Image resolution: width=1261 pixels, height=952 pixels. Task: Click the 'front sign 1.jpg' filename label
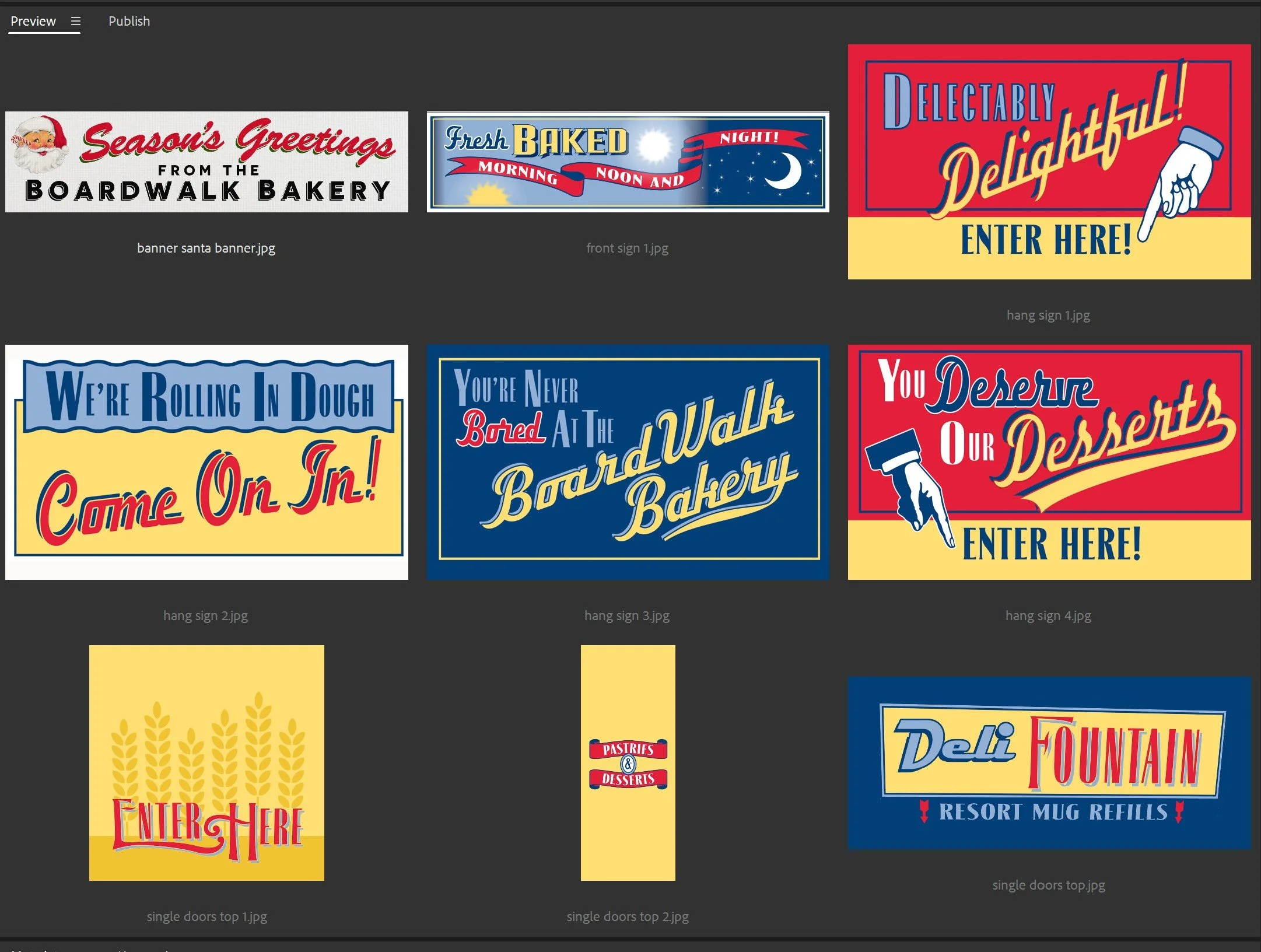[627, 248]
